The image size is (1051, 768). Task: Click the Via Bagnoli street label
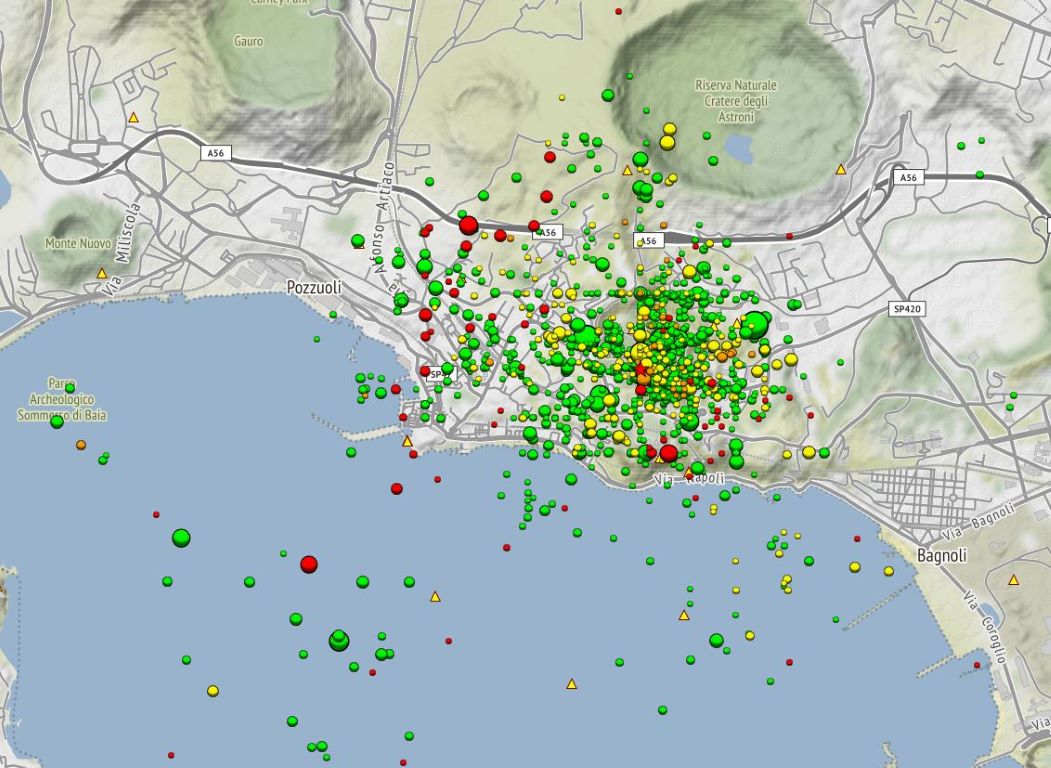pos(984,527)
